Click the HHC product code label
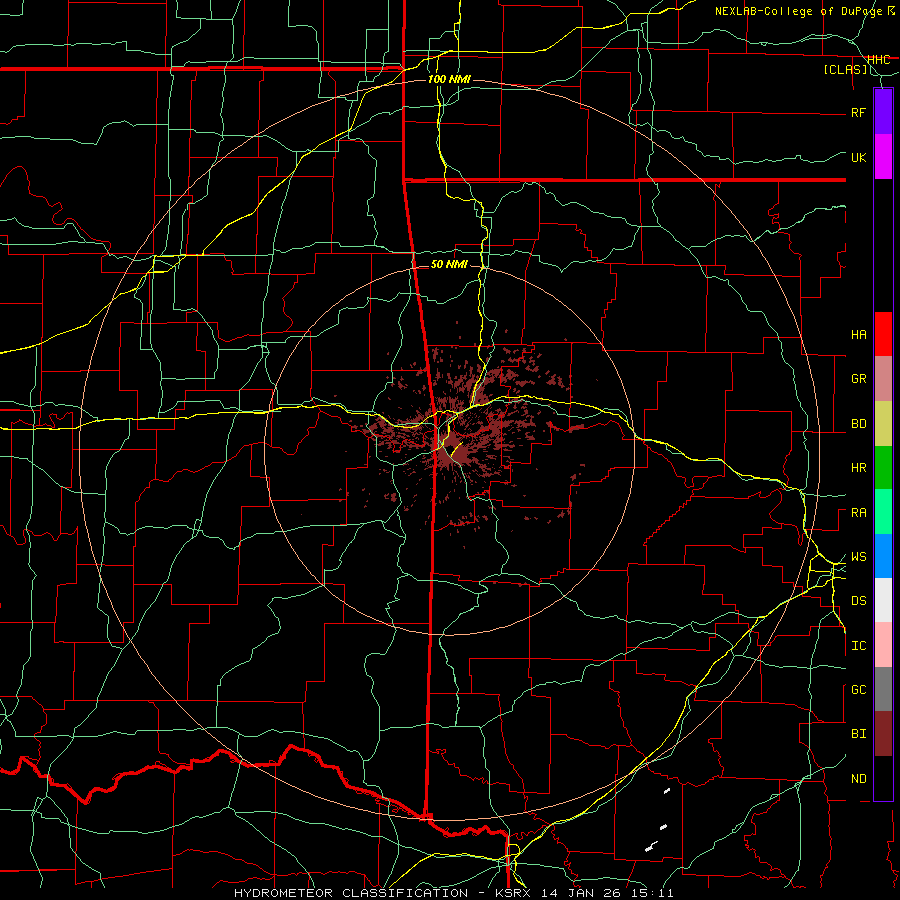Screen dimensions: 900x900 point(878,59)
